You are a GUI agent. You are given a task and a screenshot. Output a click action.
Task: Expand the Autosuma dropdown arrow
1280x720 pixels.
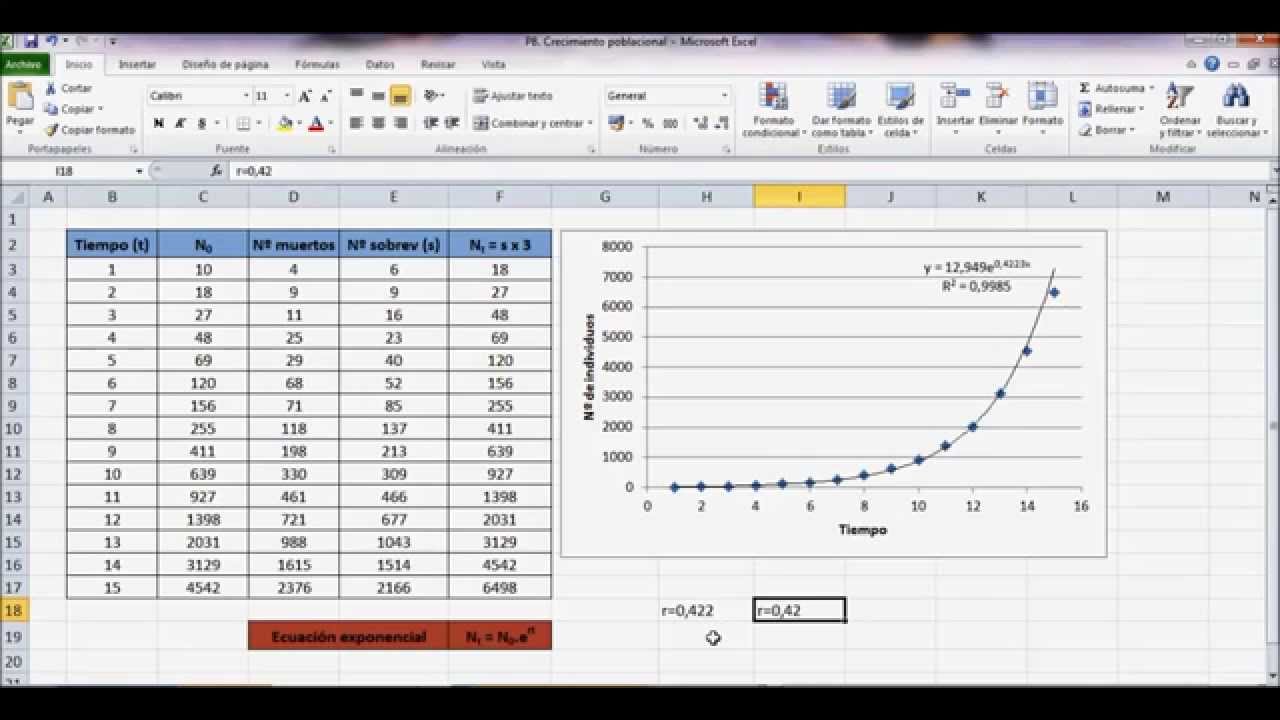1151,88
